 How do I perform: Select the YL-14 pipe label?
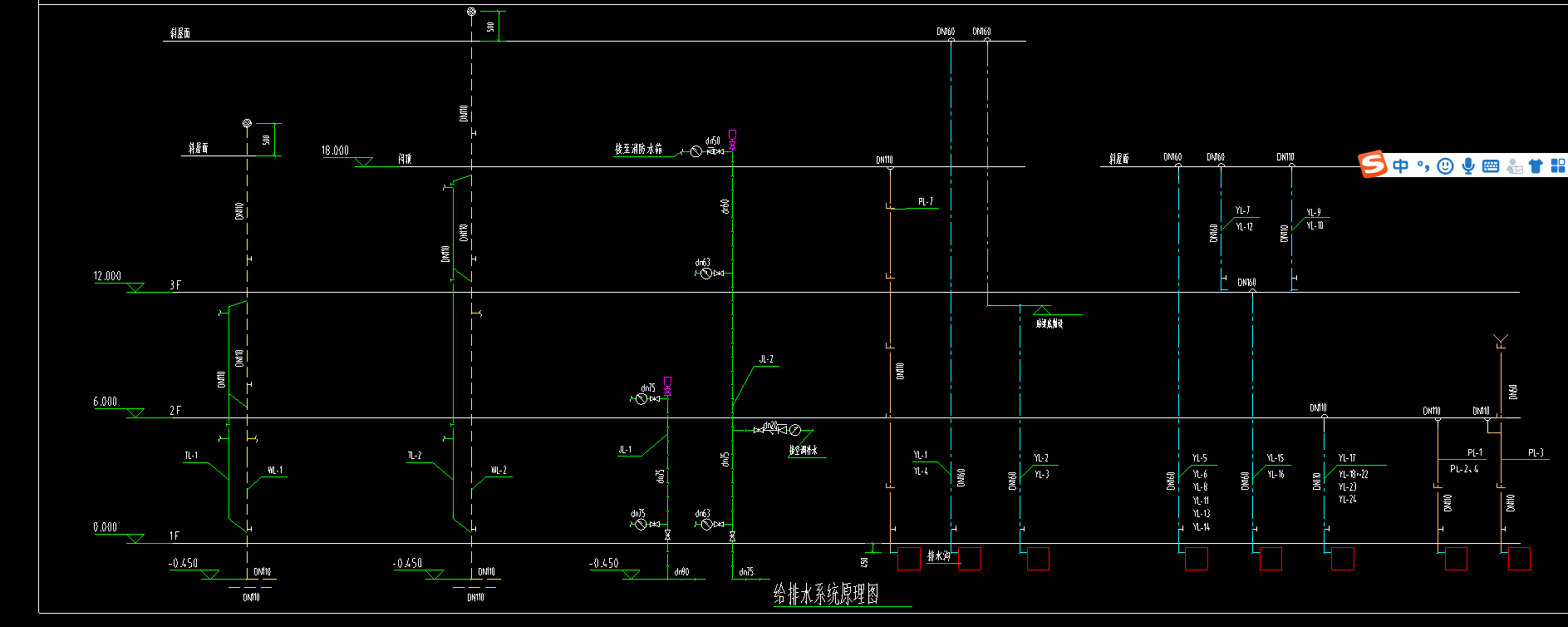click(1202, 527)
